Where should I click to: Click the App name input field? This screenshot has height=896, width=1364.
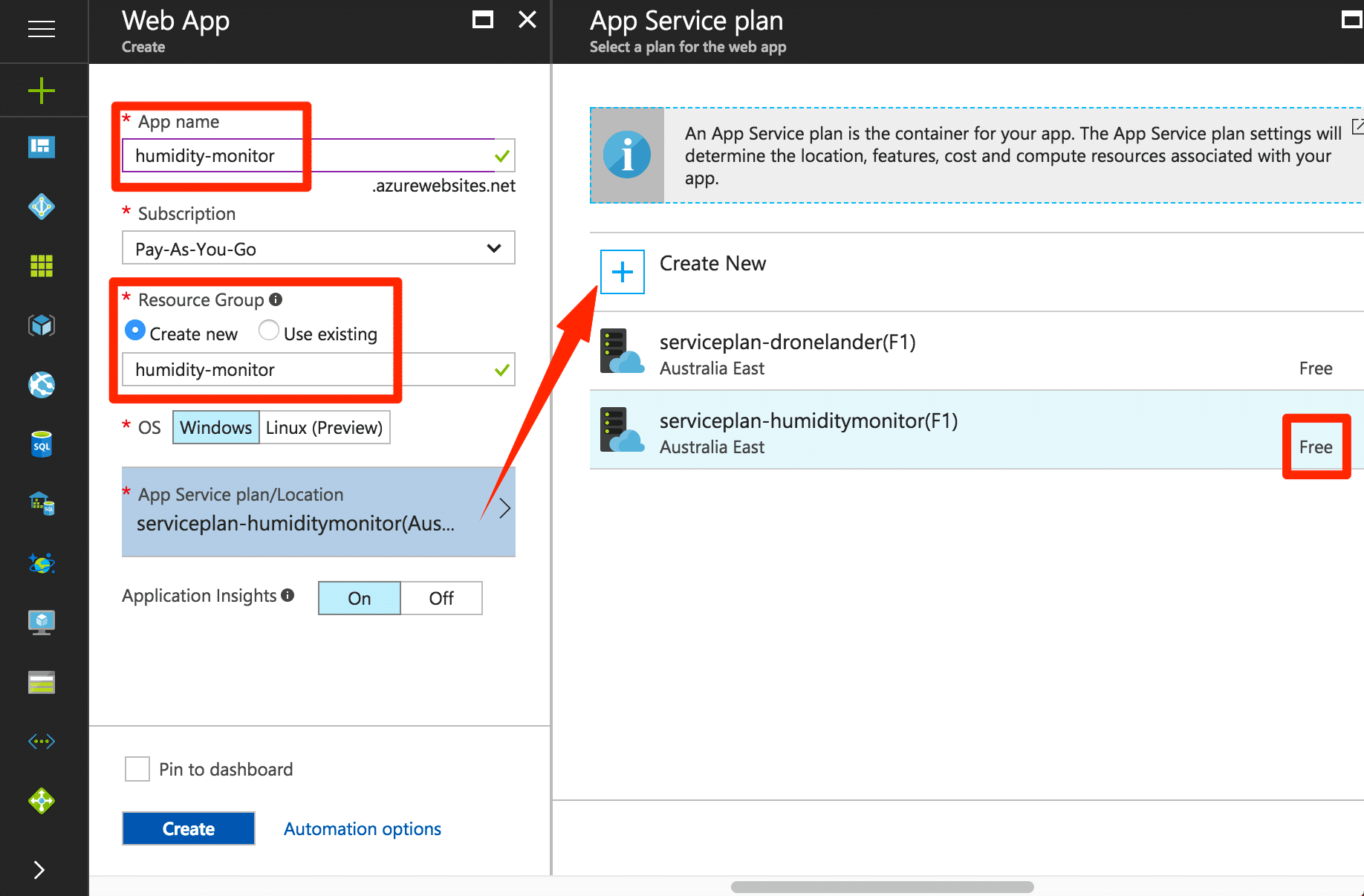tap(319, 155)
